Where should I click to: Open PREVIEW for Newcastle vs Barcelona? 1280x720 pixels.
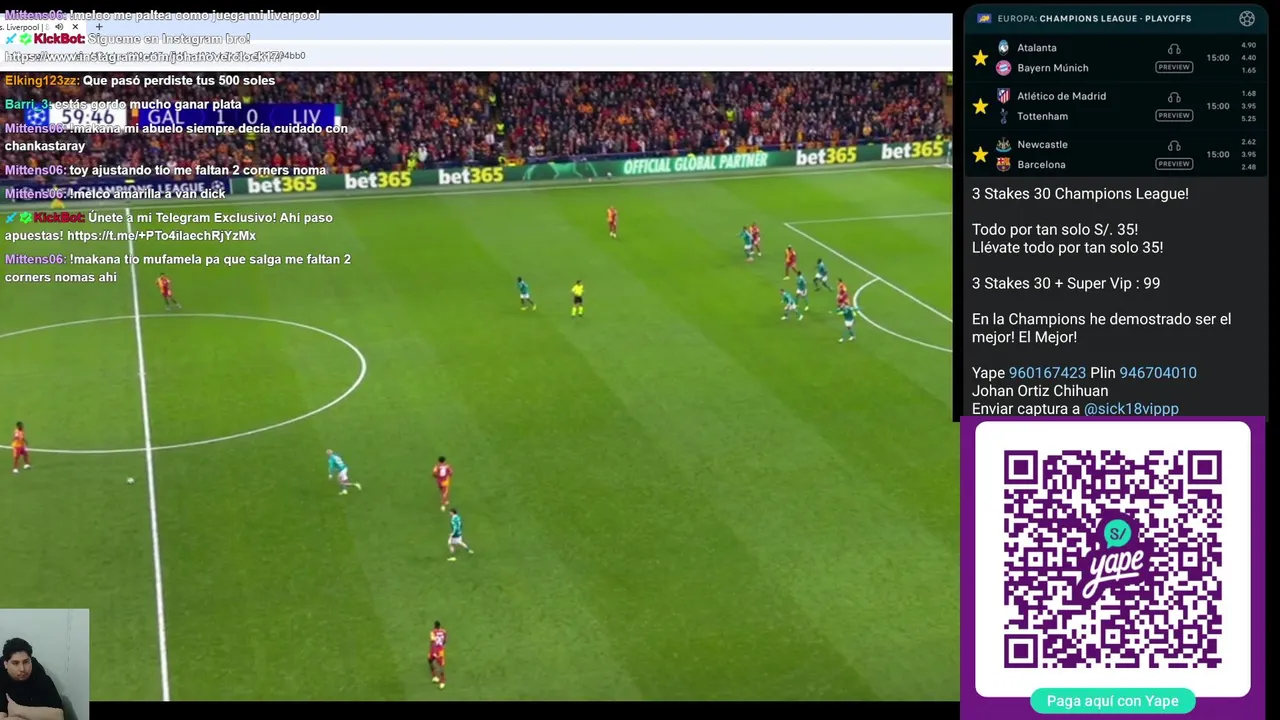tap(1174, 163)
